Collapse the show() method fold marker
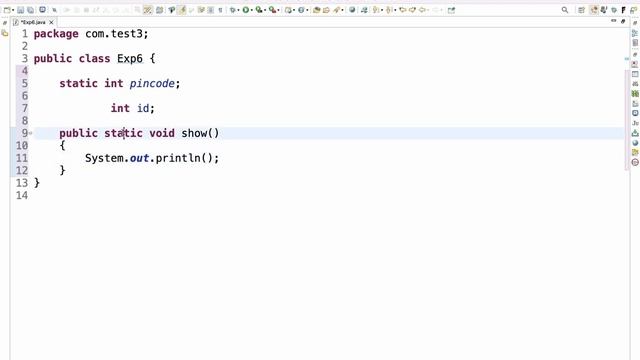This screenshot has height=360, width=640. coord(31,133)
